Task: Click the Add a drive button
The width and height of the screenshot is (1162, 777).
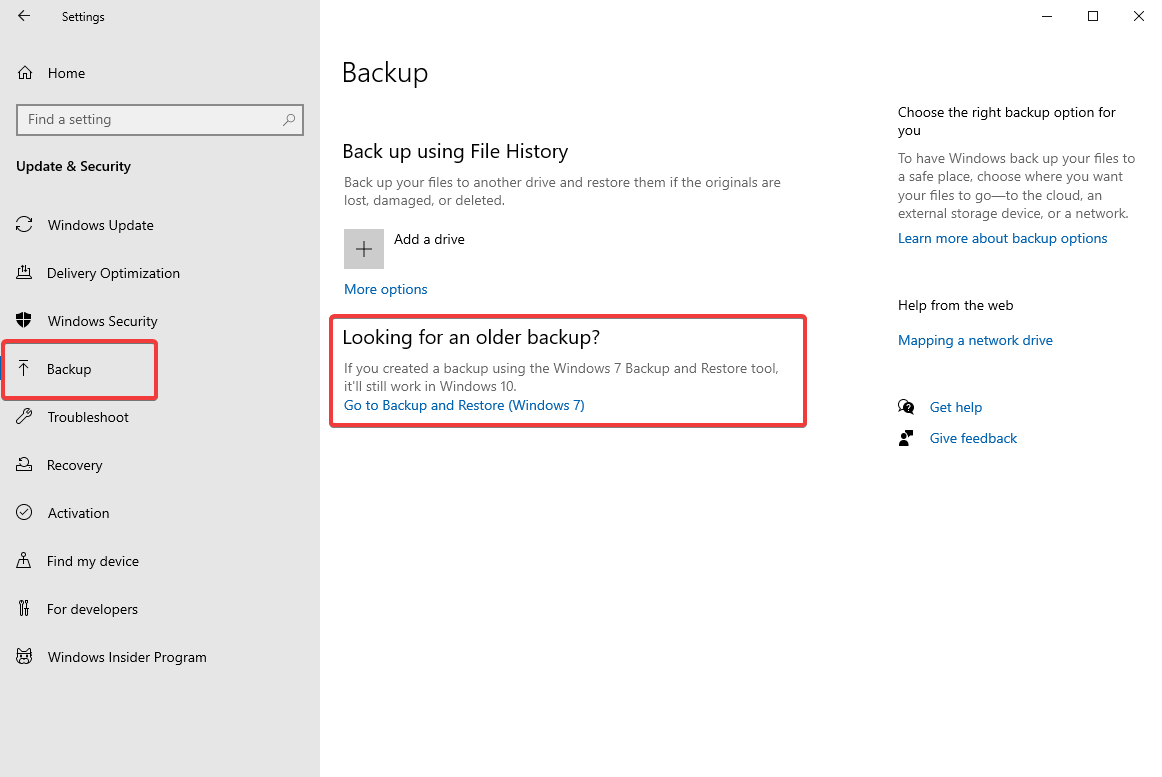Action: (x=364, y=248)
